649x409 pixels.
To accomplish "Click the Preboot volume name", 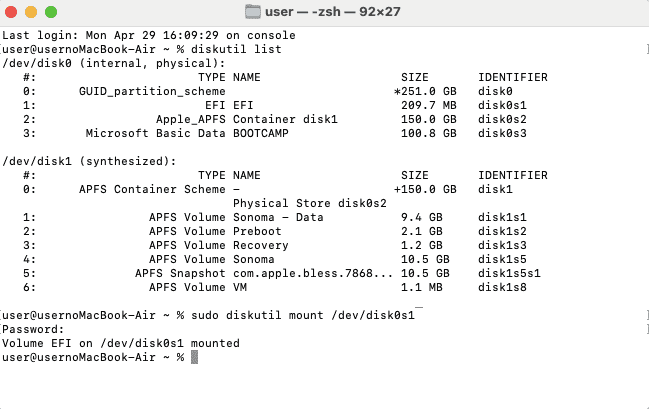I will [x=257, y=231].
